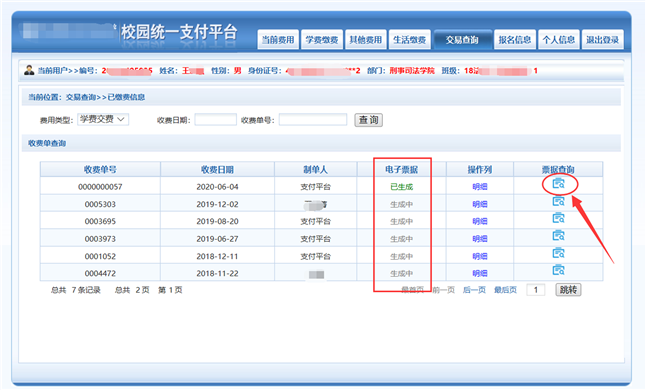Open the 当前费用 tab

tap(278, 40)
